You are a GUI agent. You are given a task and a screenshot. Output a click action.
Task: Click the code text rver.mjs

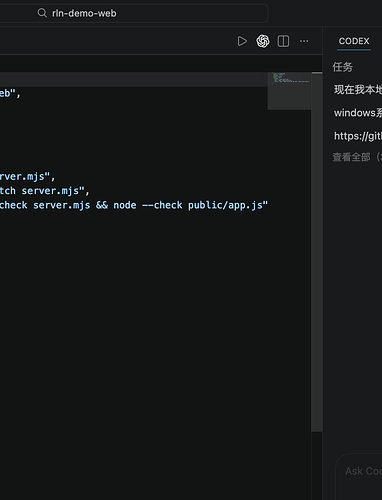tap(22, 176)
